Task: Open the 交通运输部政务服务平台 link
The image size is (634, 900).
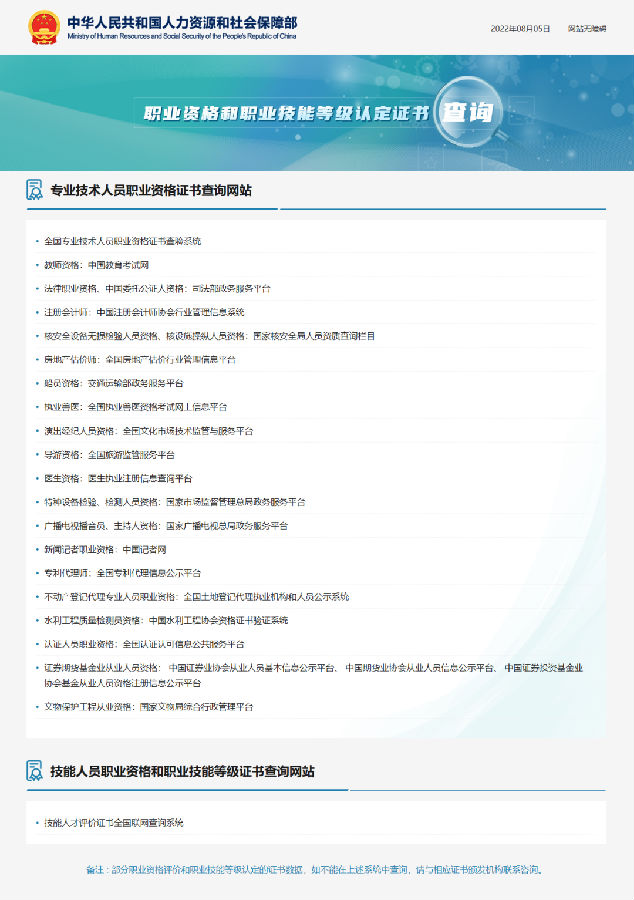Action: (136, 383)
